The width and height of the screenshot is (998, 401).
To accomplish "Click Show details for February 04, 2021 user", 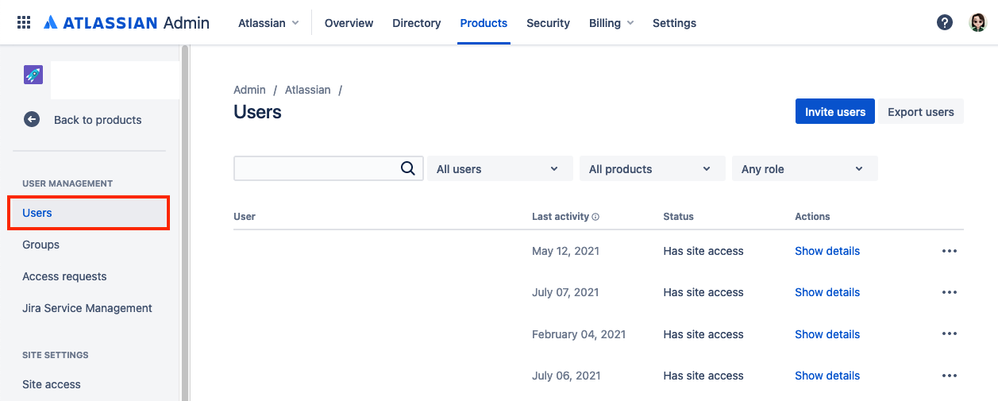I will point(827,335).
